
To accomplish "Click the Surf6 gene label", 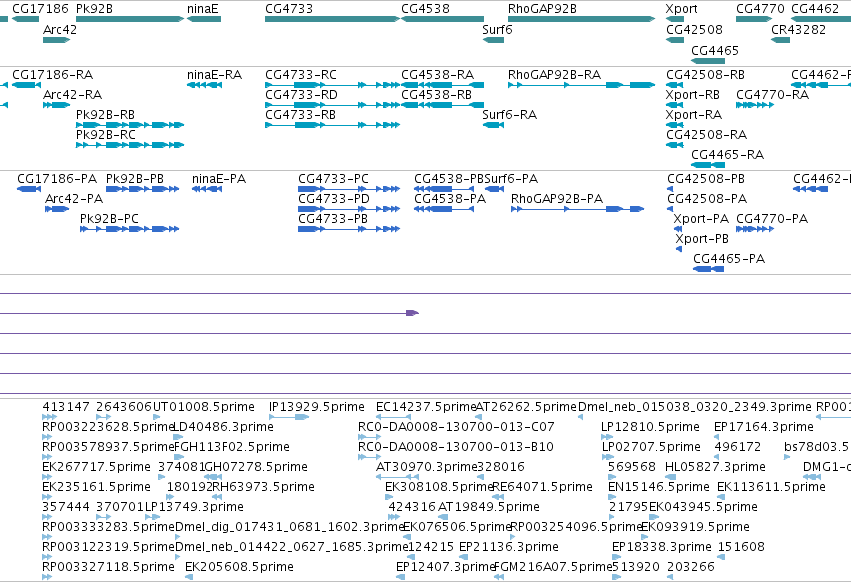I will 497,29.
